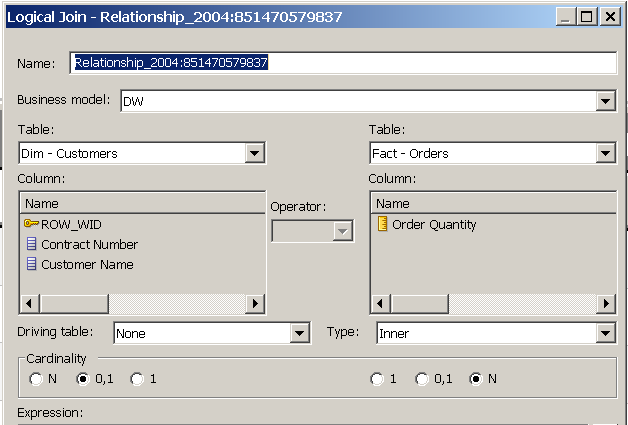Open the Dim - Customers table dropdown
628x425 pixels.
coord(254,153)
